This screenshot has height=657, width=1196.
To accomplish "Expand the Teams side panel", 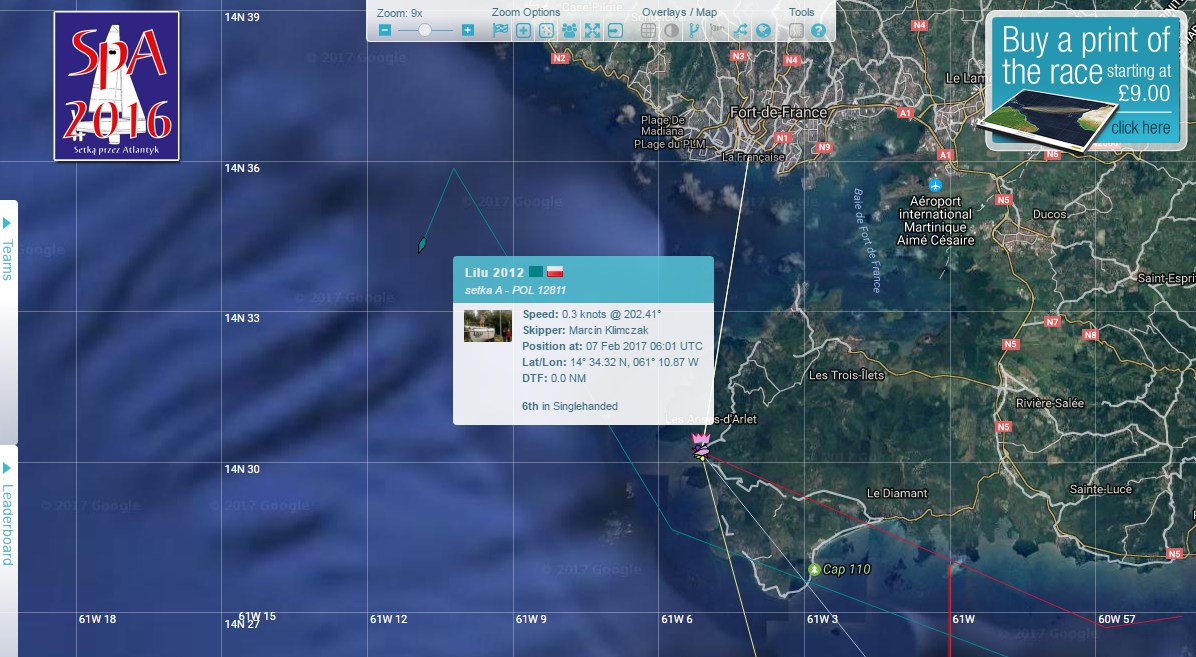I will (x=8, y=322).
